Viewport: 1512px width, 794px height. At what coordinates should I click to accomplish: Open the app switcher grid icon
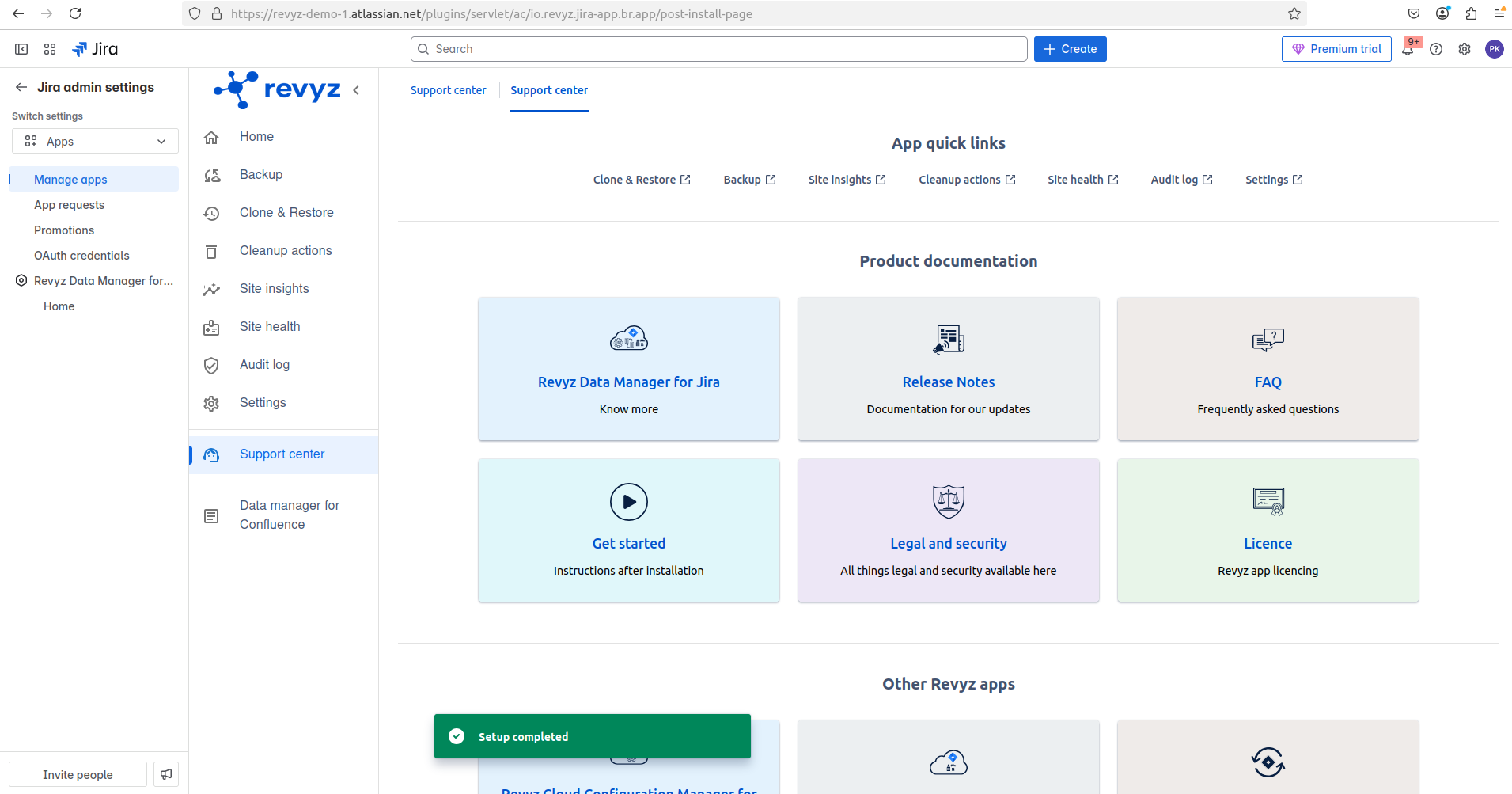click(50, 49)
